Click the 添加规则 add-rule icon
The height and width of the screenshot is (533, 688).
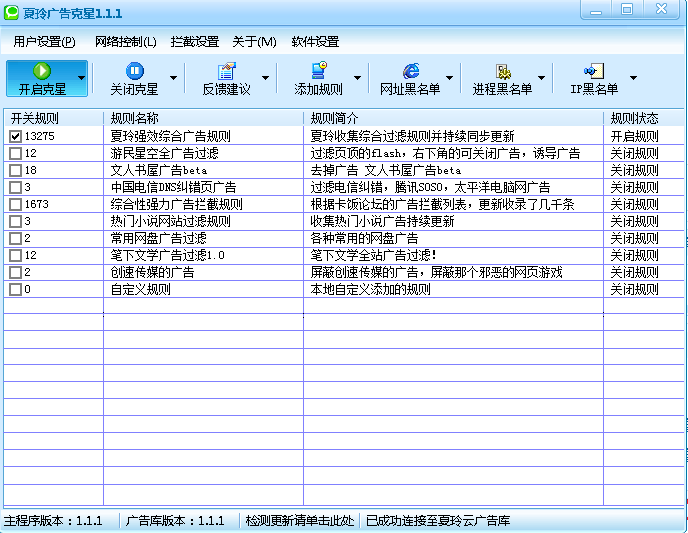click(x=319, y=71)
